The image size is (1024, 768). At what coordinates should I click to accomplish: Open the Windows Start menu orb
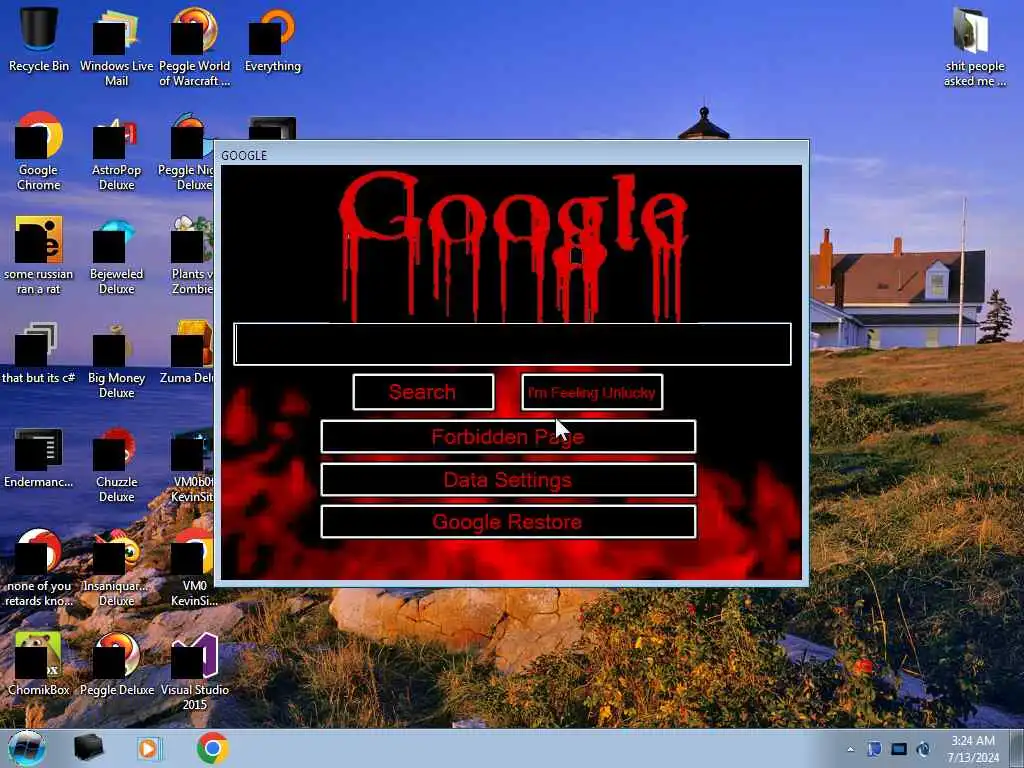[x=27, y=748]
